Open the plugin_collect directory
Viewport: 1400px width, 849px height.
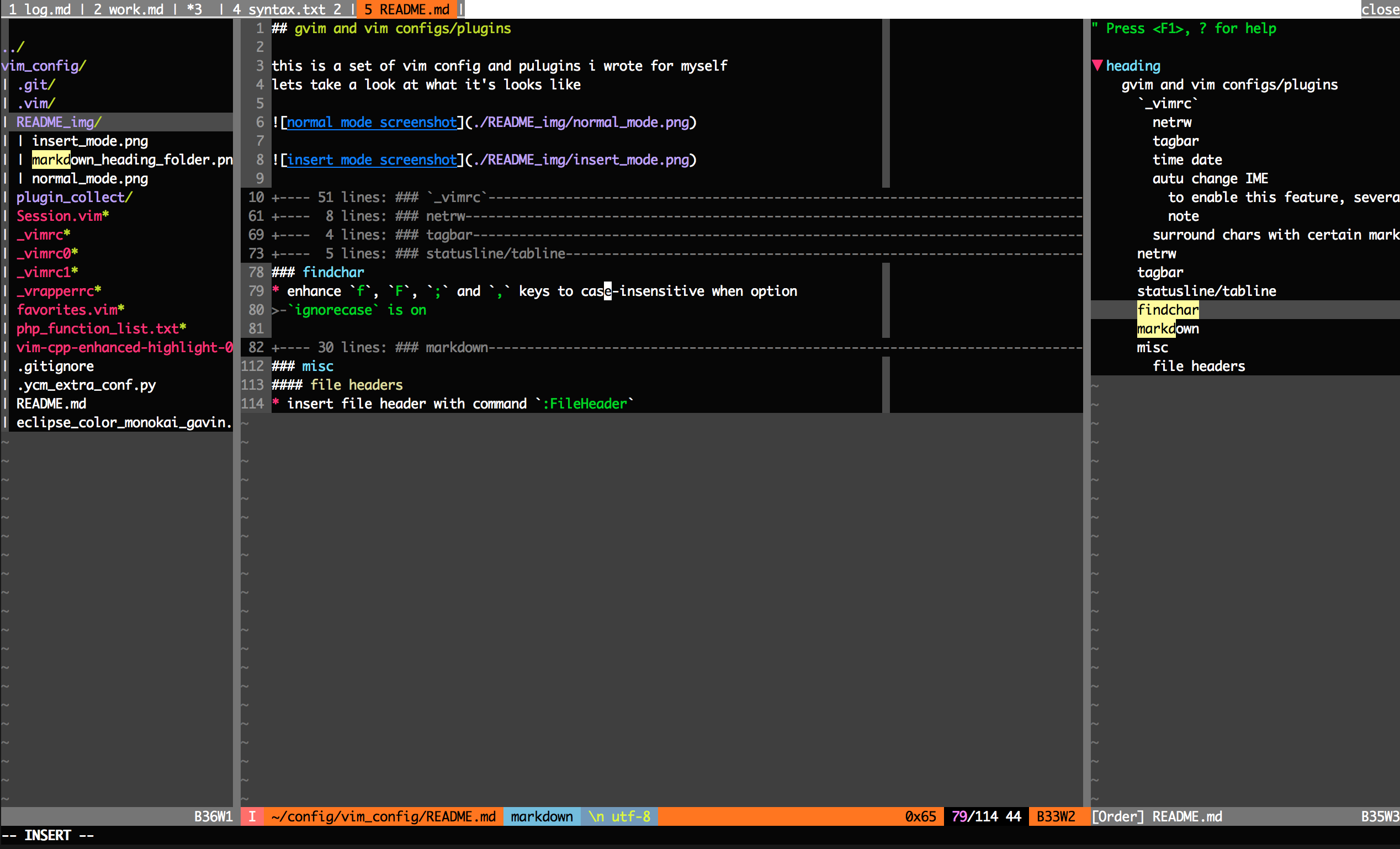click(x=74, y=197)
